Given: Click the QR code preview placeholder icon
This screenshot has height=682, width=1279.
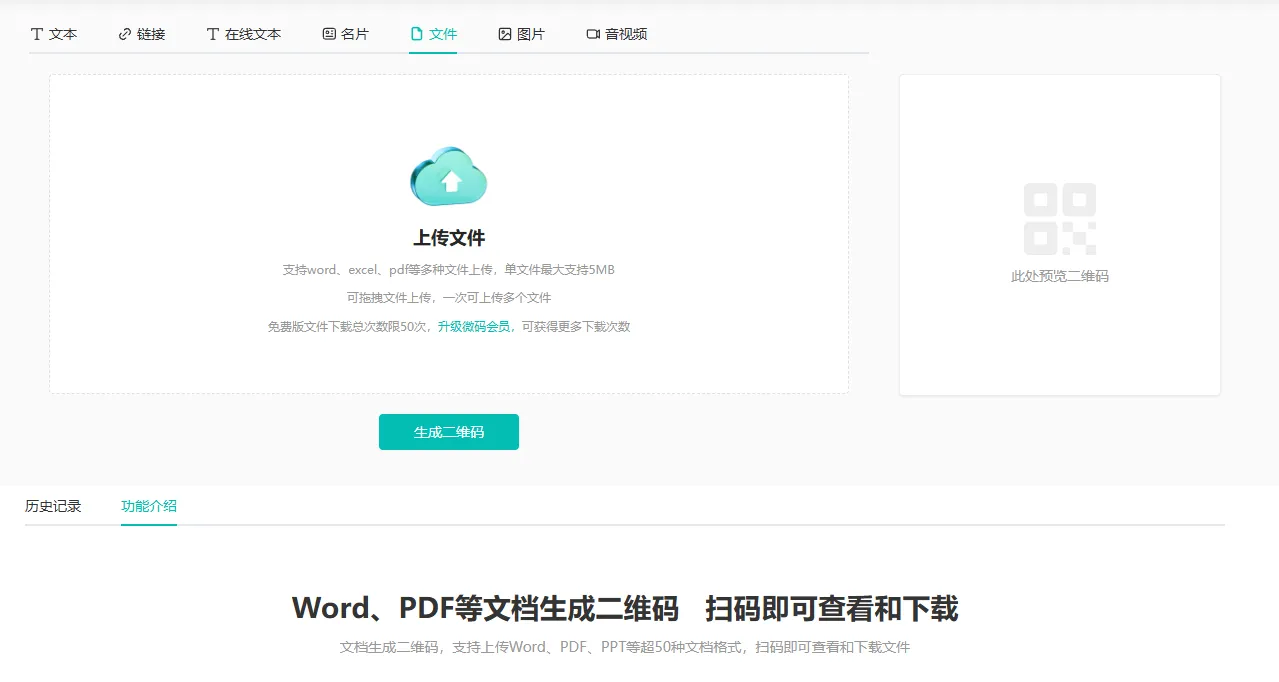Looking at the screenshot, I should (1059, 218).
